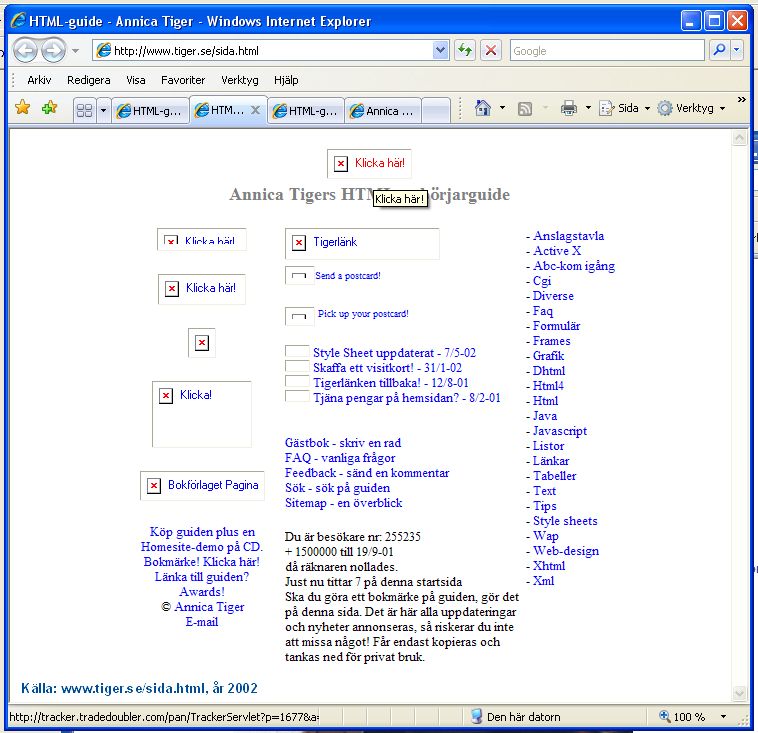This screenshot has height=733, width=758.
Task: Open recent pages dropdown beside Forward button
Action: (x=75, y=50)
